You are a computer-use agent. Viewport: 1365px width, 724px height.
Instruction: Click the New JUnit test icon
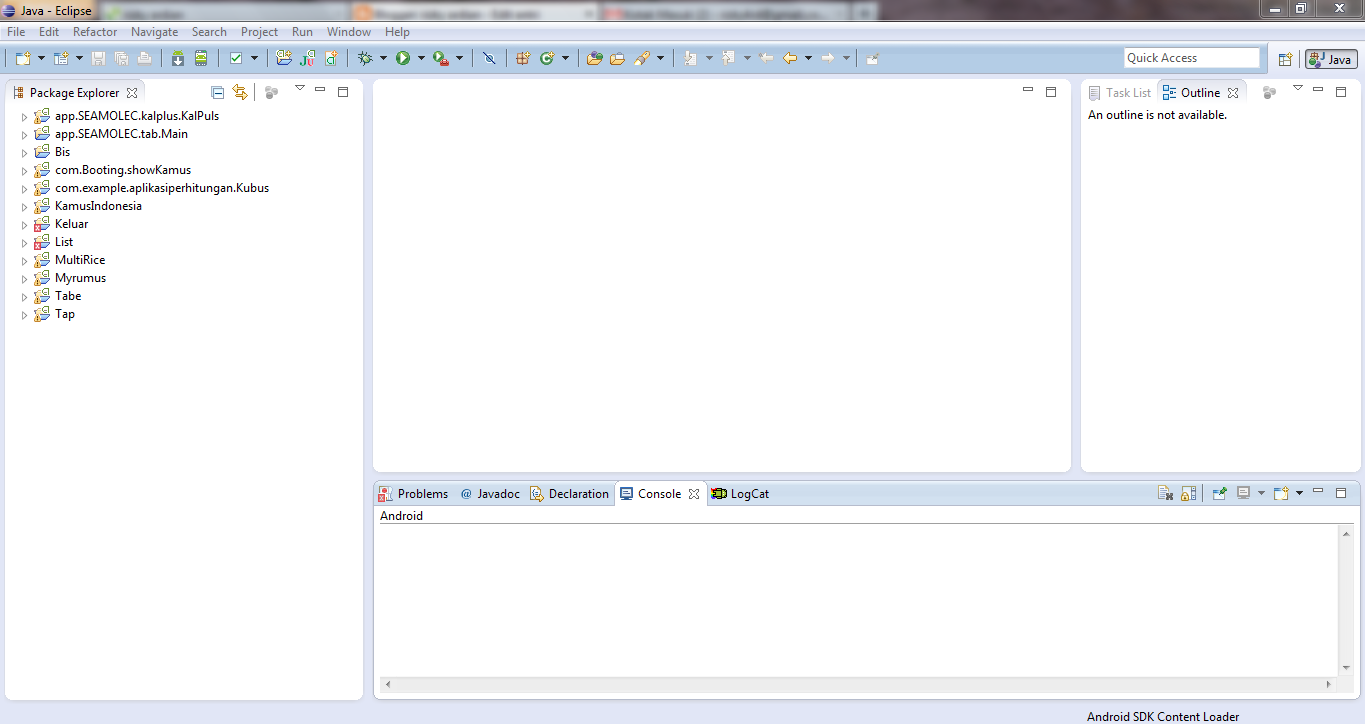[307, 59]
